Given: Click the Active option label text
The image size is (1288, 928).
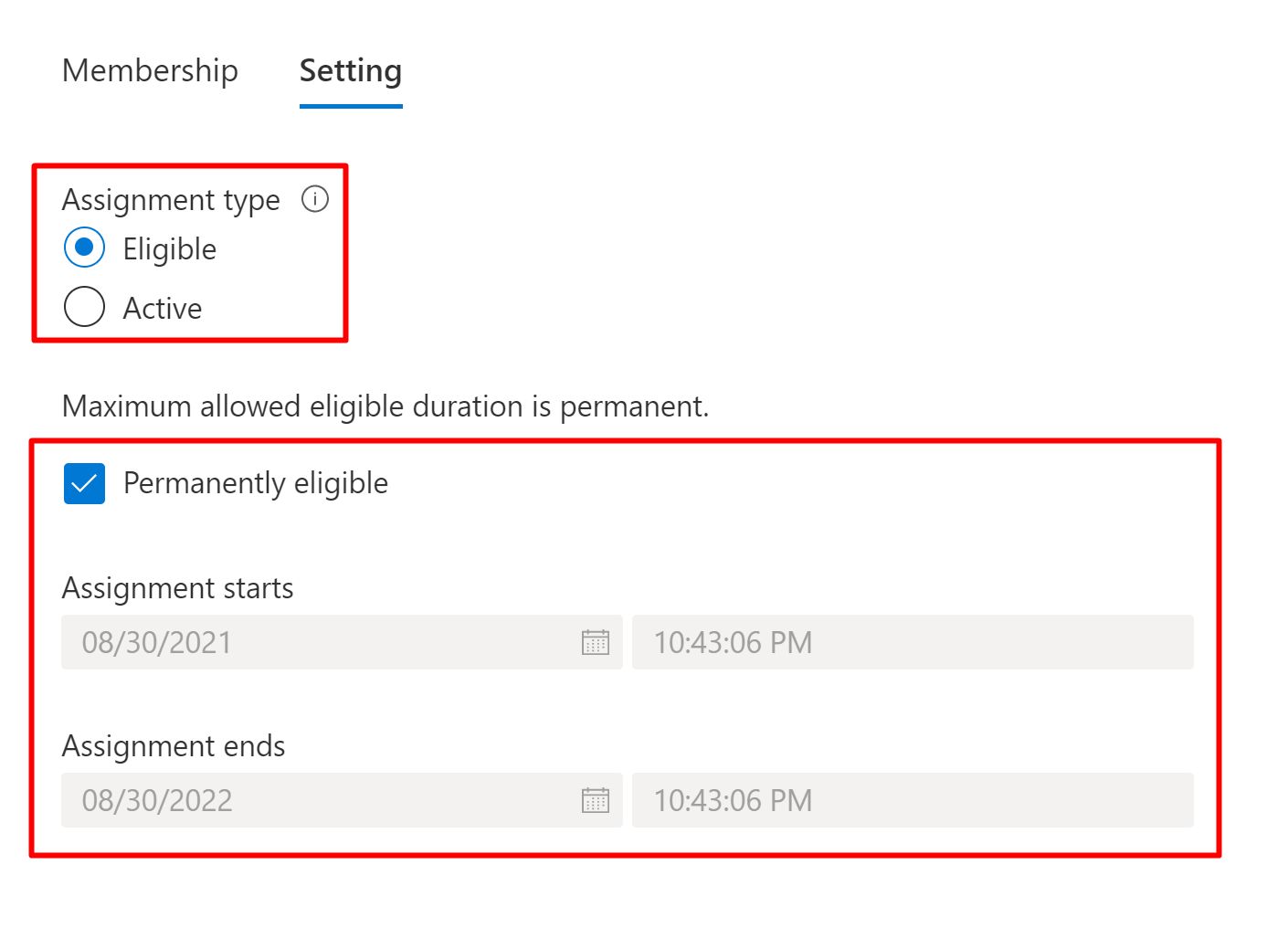Looking at the screenshot, I should [x=163, y=309].
